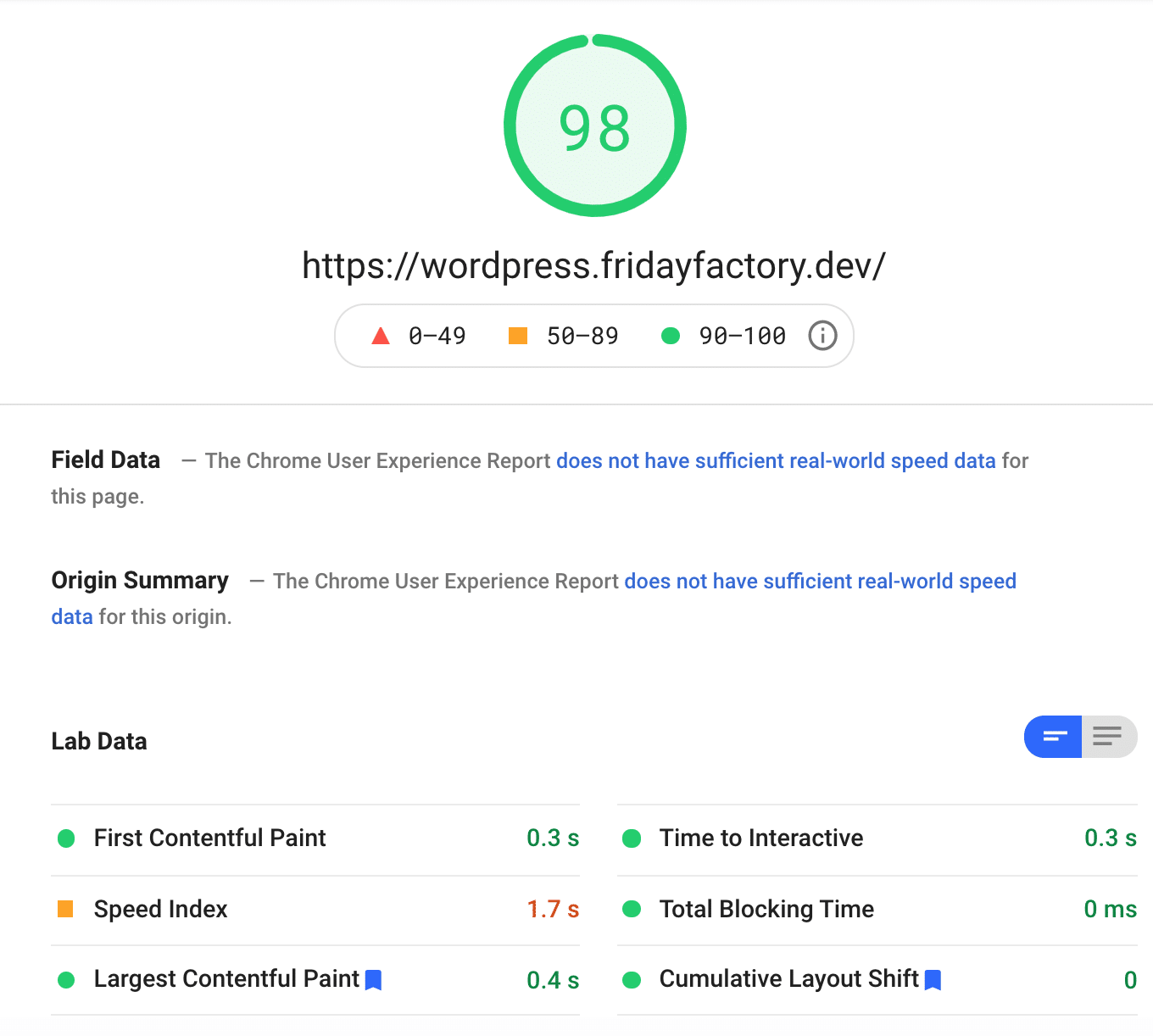This screenshot has height=1036, width=1153.
Task: Click the green circle 90-100 legend marker
Action: pos(671,336)
